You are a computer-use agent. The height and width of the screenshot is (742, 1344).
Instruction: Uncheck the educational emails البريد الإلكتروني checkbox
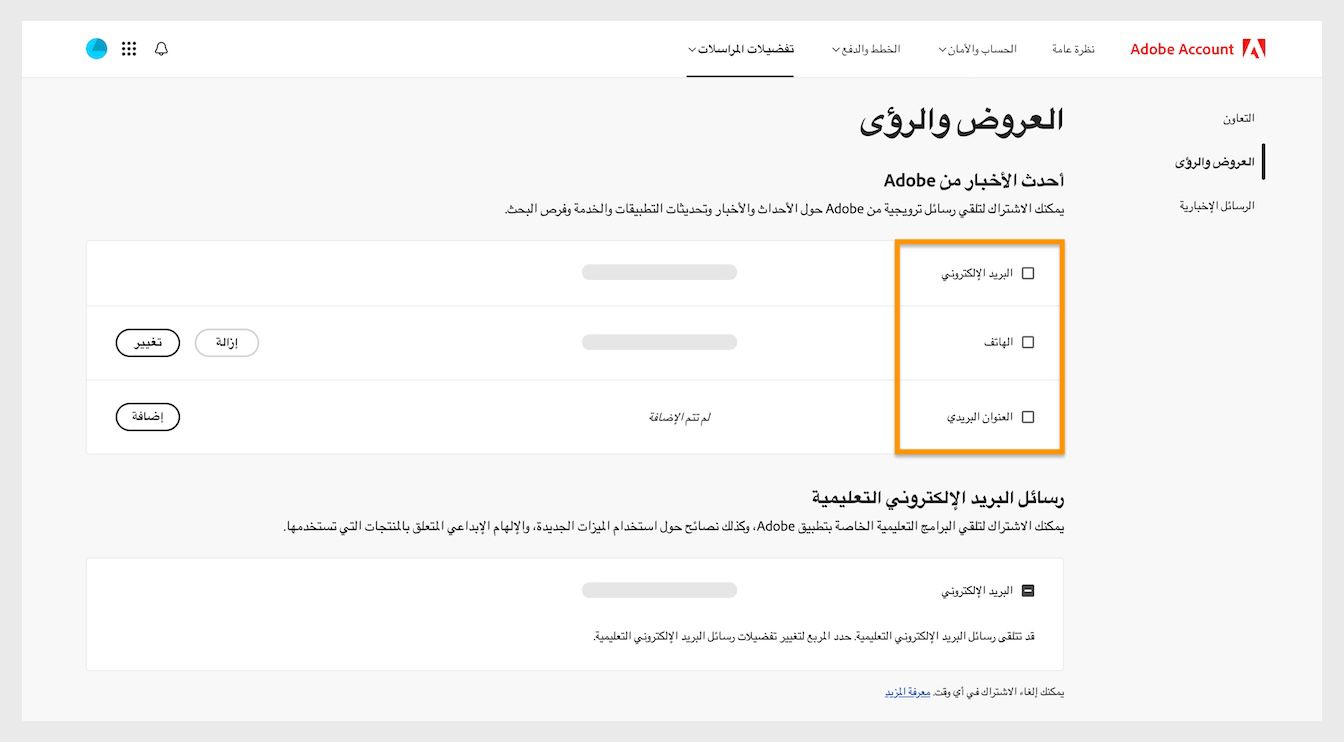click(1029, 589)
